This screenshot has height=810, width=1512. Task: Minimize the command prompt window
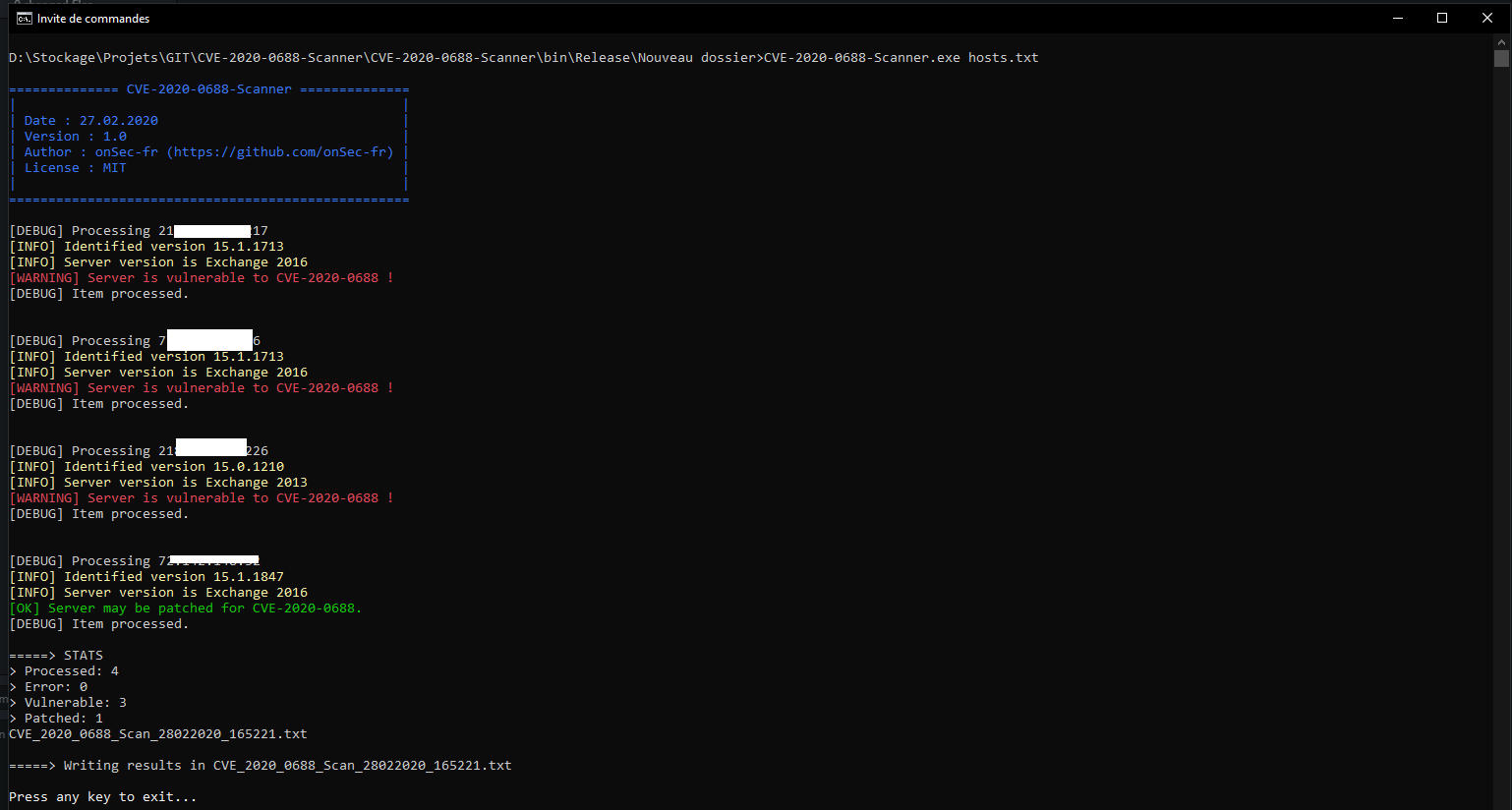tap(1397, 18)
